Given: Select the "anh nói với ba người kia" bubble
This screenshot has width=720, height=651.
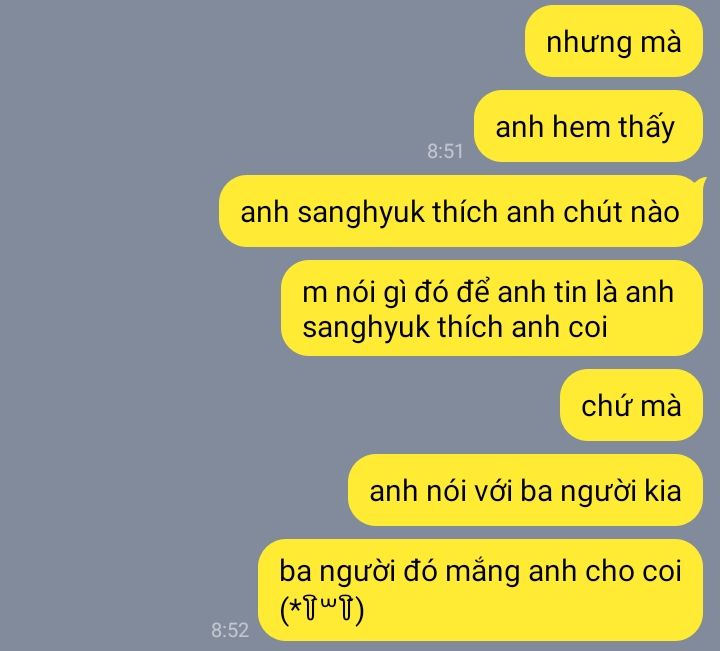Looking at the screenshot, I should (x=525, y=490).
